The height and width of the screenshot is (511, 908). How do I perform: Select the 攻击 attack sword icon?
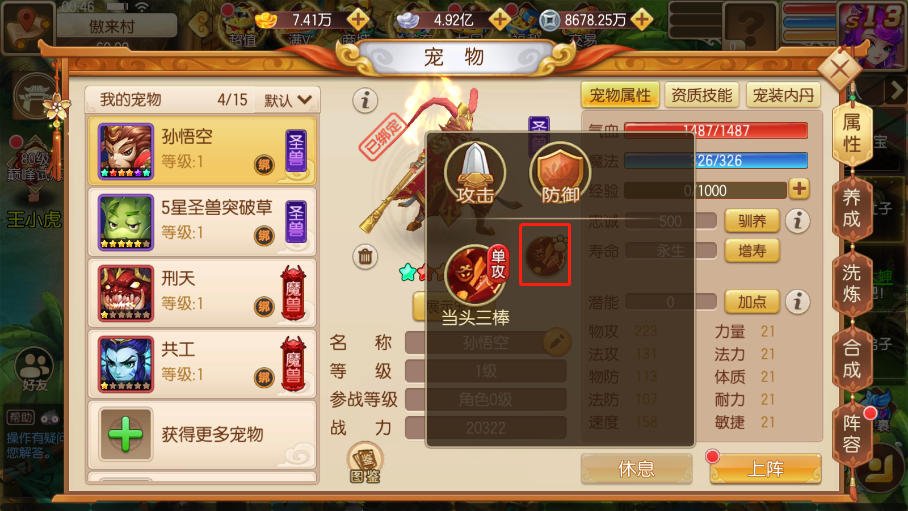point(475,173)
